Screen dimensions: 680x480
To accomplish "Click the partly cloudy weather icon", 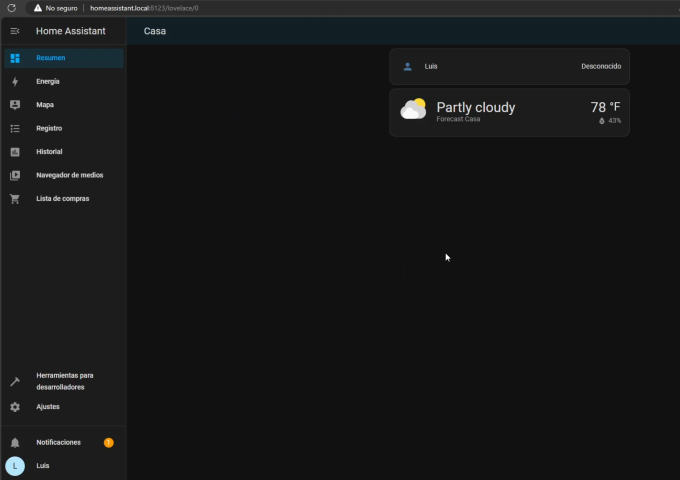I will pyautogui.click(x=413, y=108).
